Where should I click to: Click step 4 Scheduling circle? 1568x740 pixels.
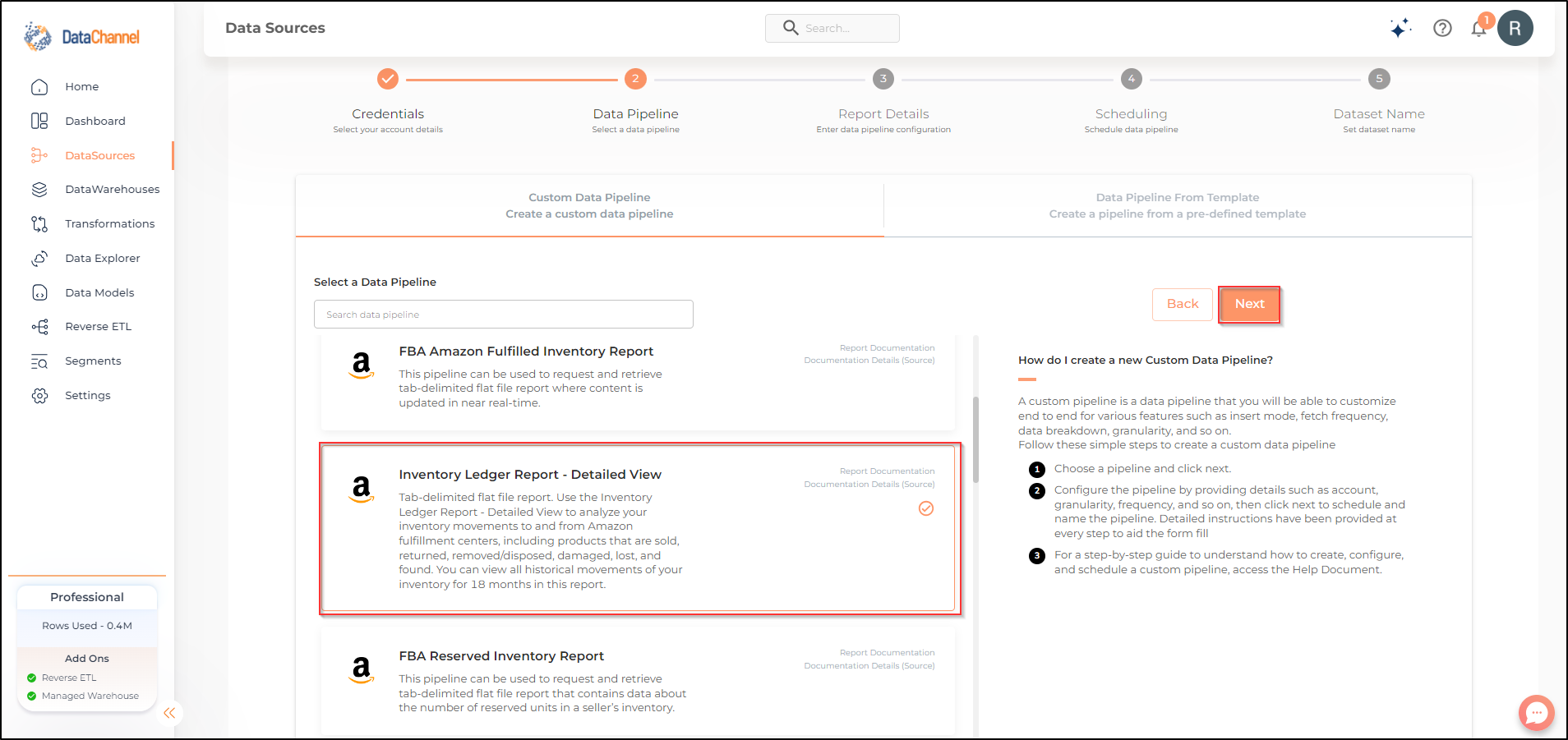click(x=1132, y=79)
